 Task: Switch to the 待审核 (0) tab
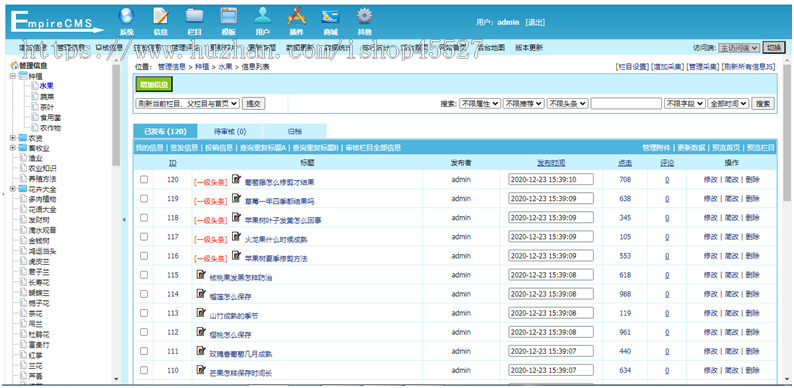[230, 131]
